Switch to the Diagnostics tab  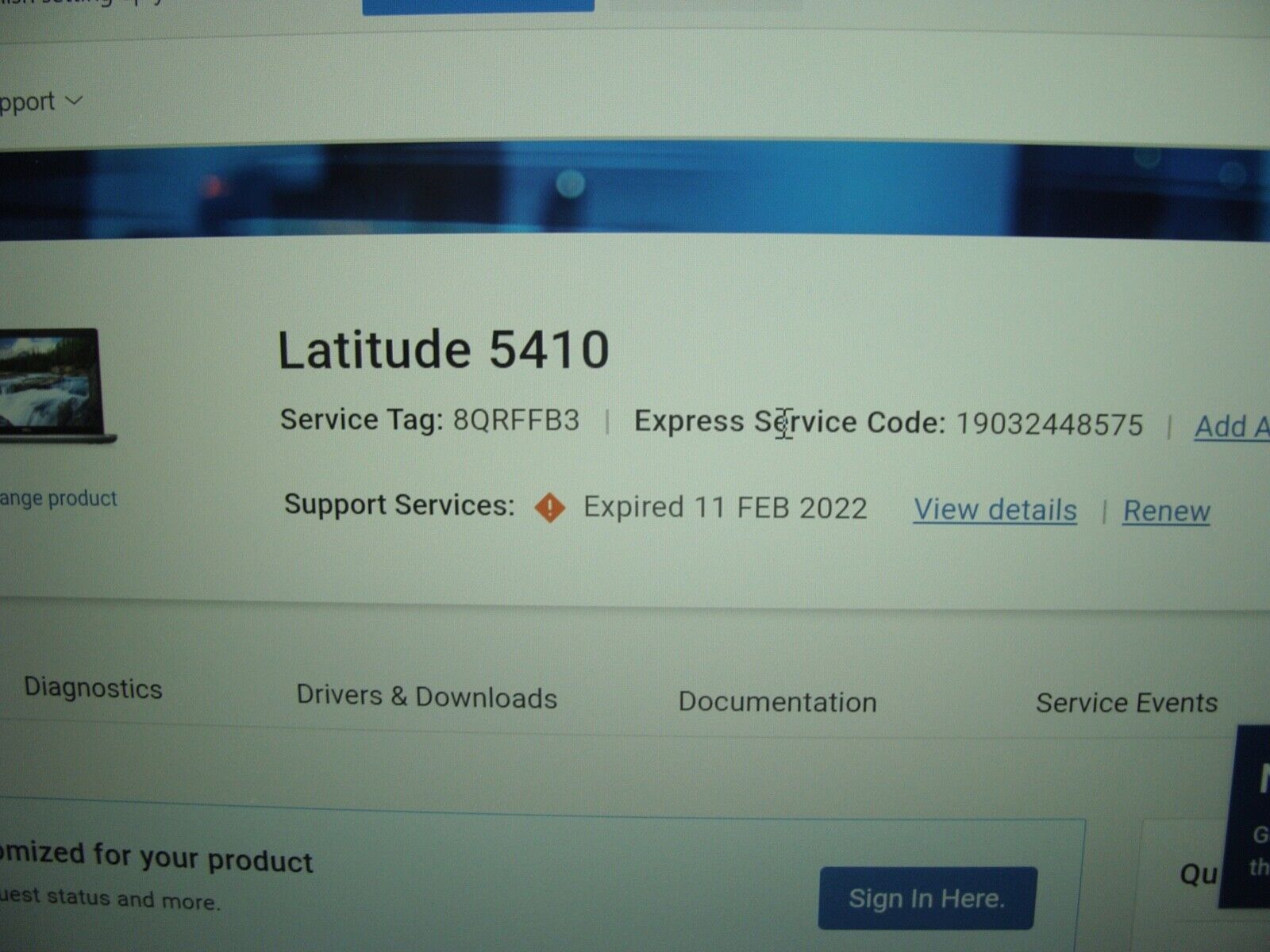93,687
